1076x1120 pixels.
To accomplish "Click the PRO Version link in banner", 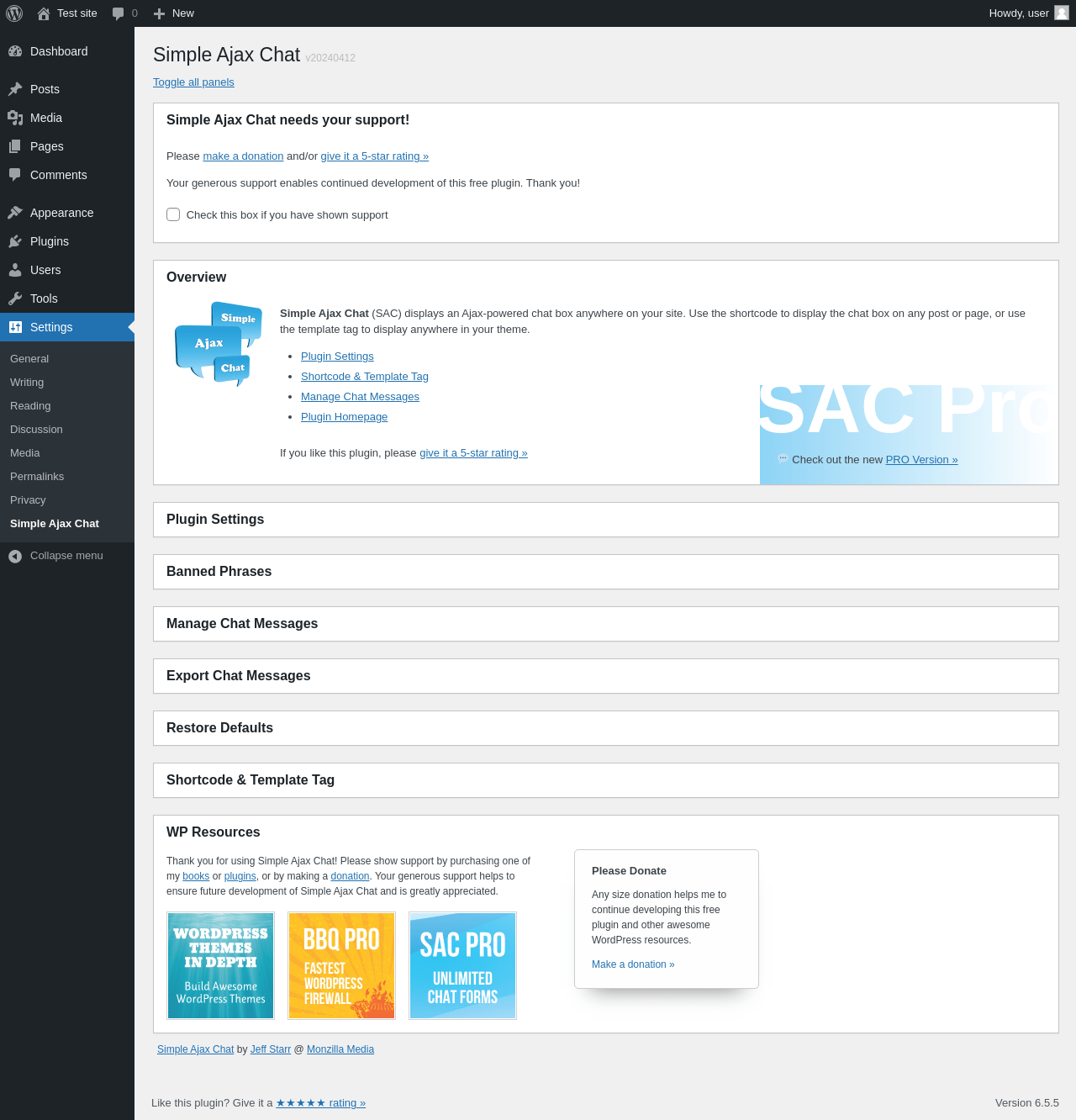I will (x=921, y=460).
